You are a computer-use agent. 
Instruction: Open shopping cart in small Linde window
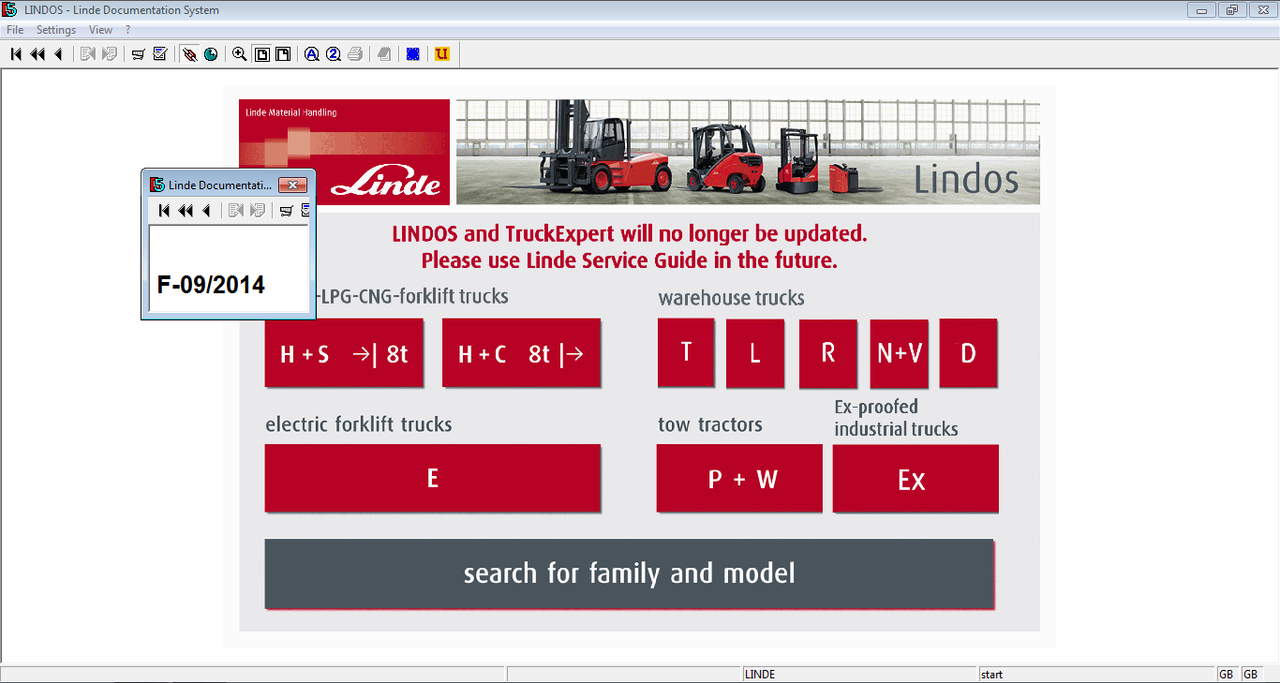[x=286, y=210]
